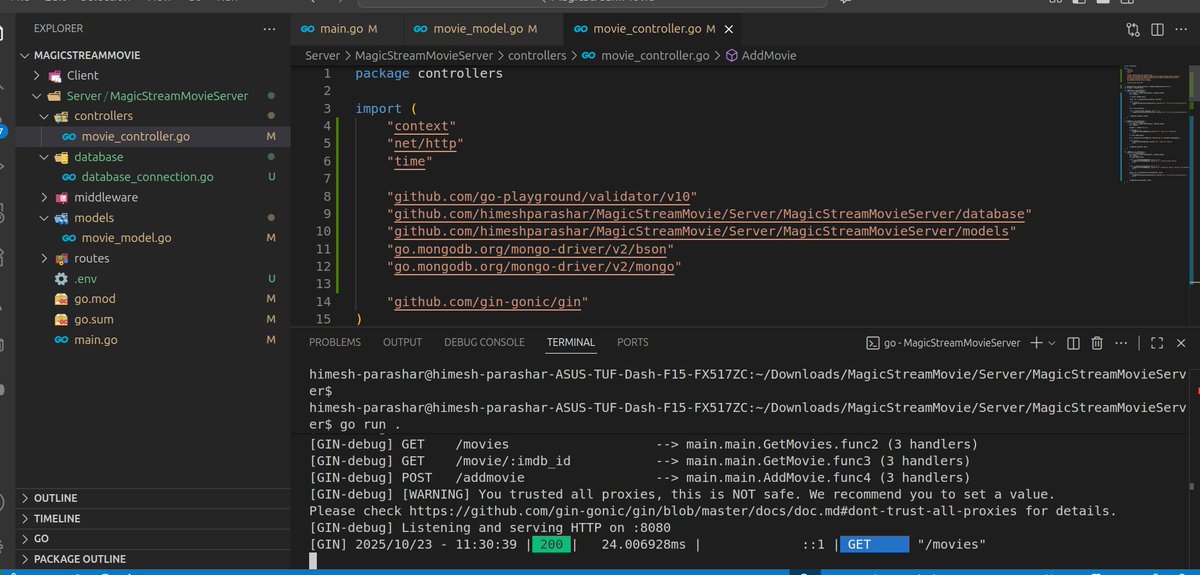Follow the go-playground/validator/v10 import link
This screenshot has height=575, width=1200.
point(541,196)
